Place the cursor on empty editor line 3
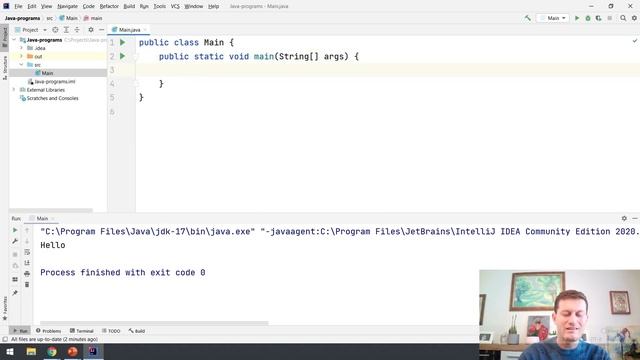 point(388,70)
